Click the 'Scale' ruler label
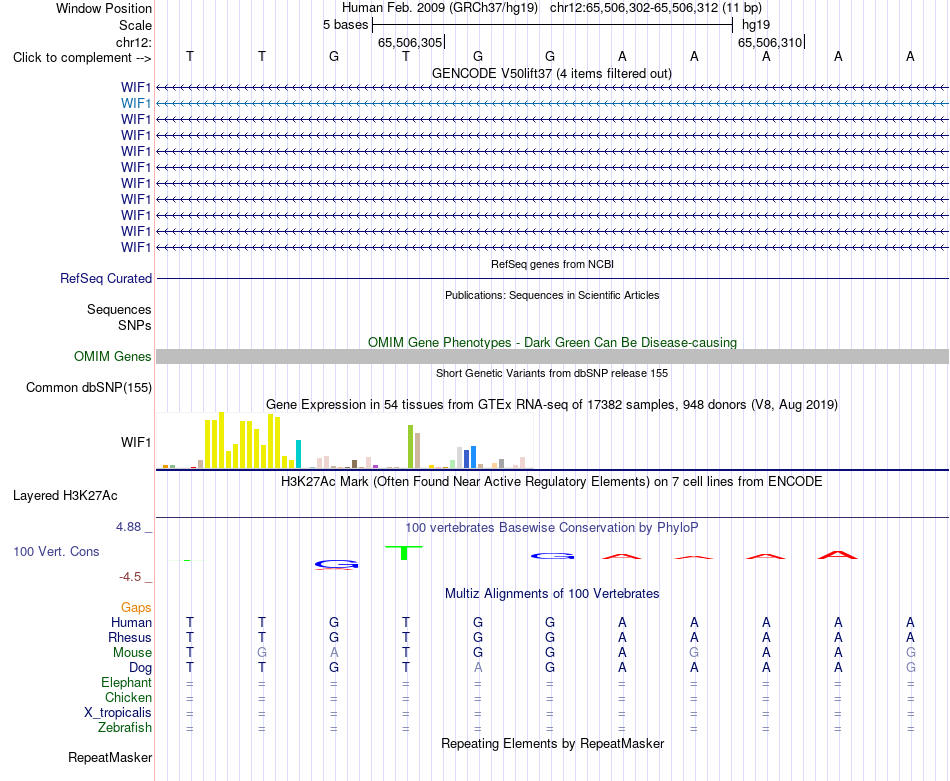The width and height of the screenshot is (950, 781). click(x=135, y=25)
